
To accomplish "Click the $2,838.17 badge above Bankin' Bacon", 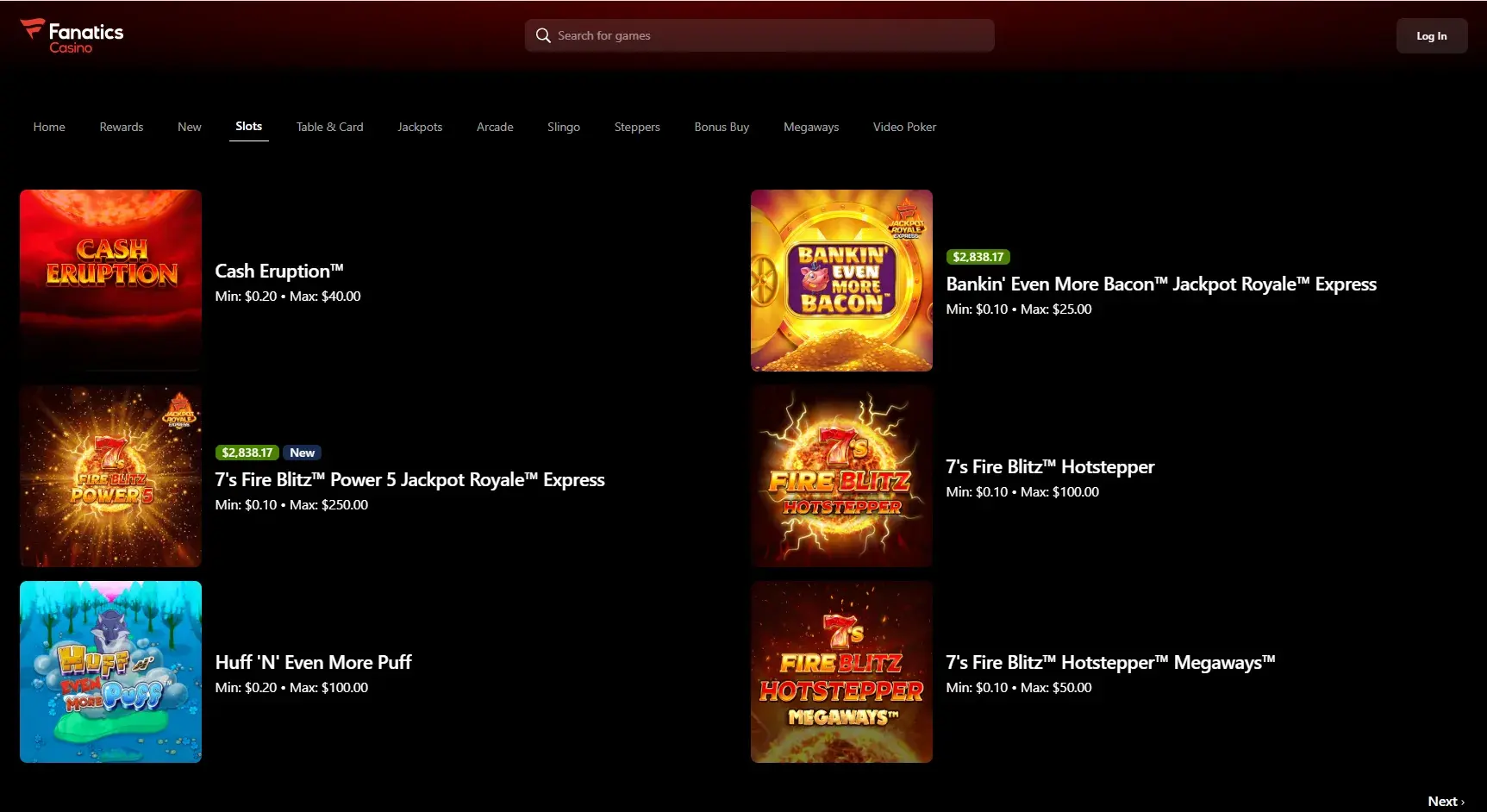I will point(978,257).
